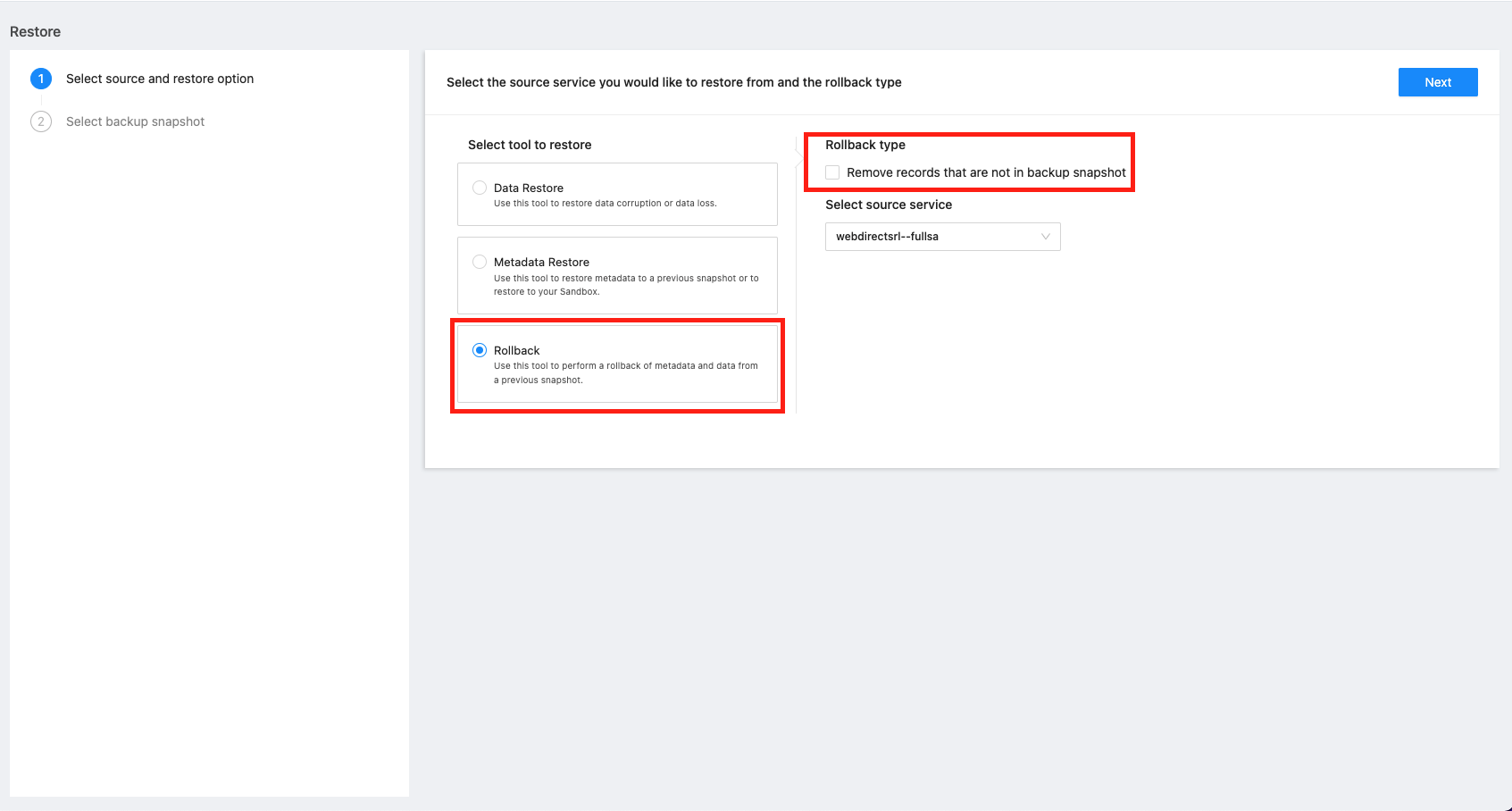Click the step 2 circle icon
Viewport: 1512px width, 811px height.
pyautogui.click(x=41, y=121)
